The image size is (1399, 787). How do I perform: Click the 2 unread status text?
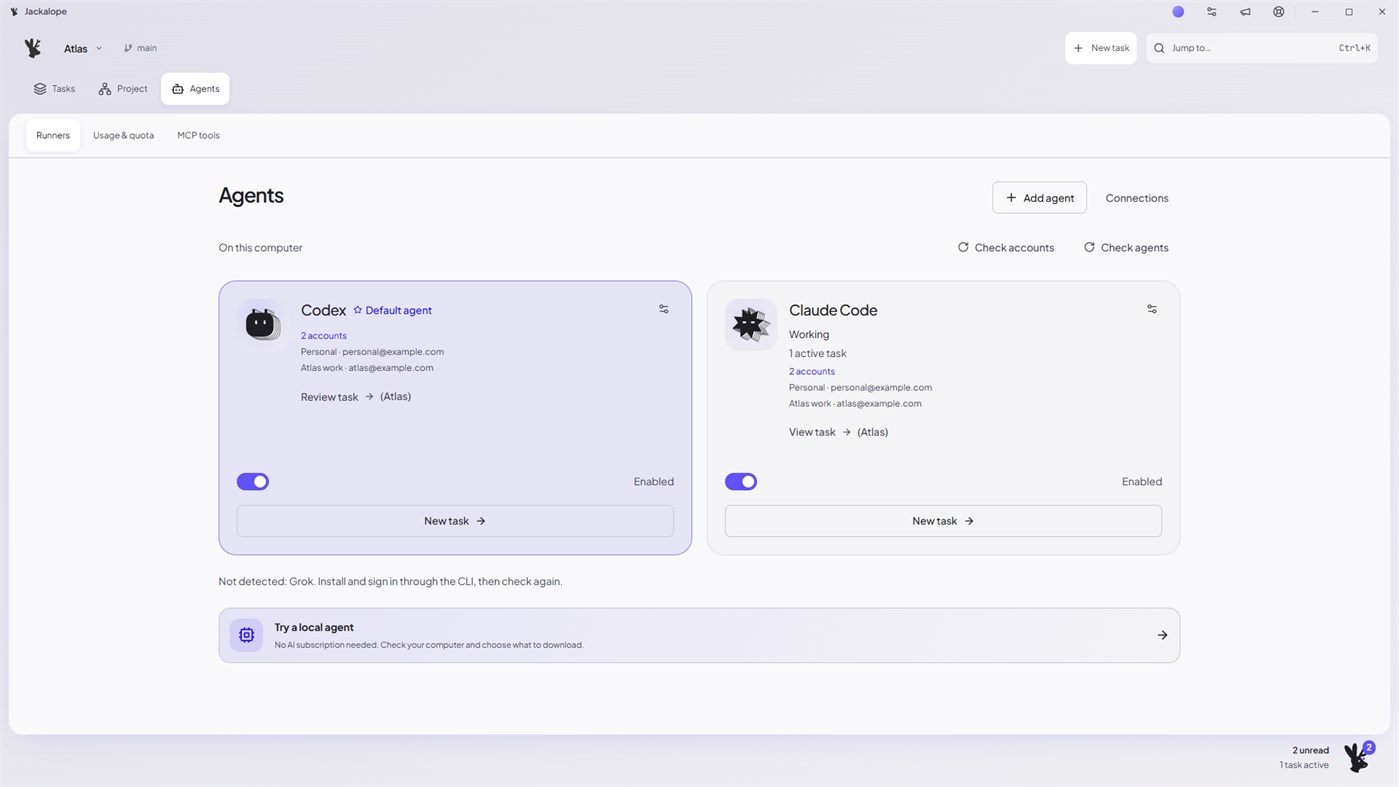click(1310, 750)
